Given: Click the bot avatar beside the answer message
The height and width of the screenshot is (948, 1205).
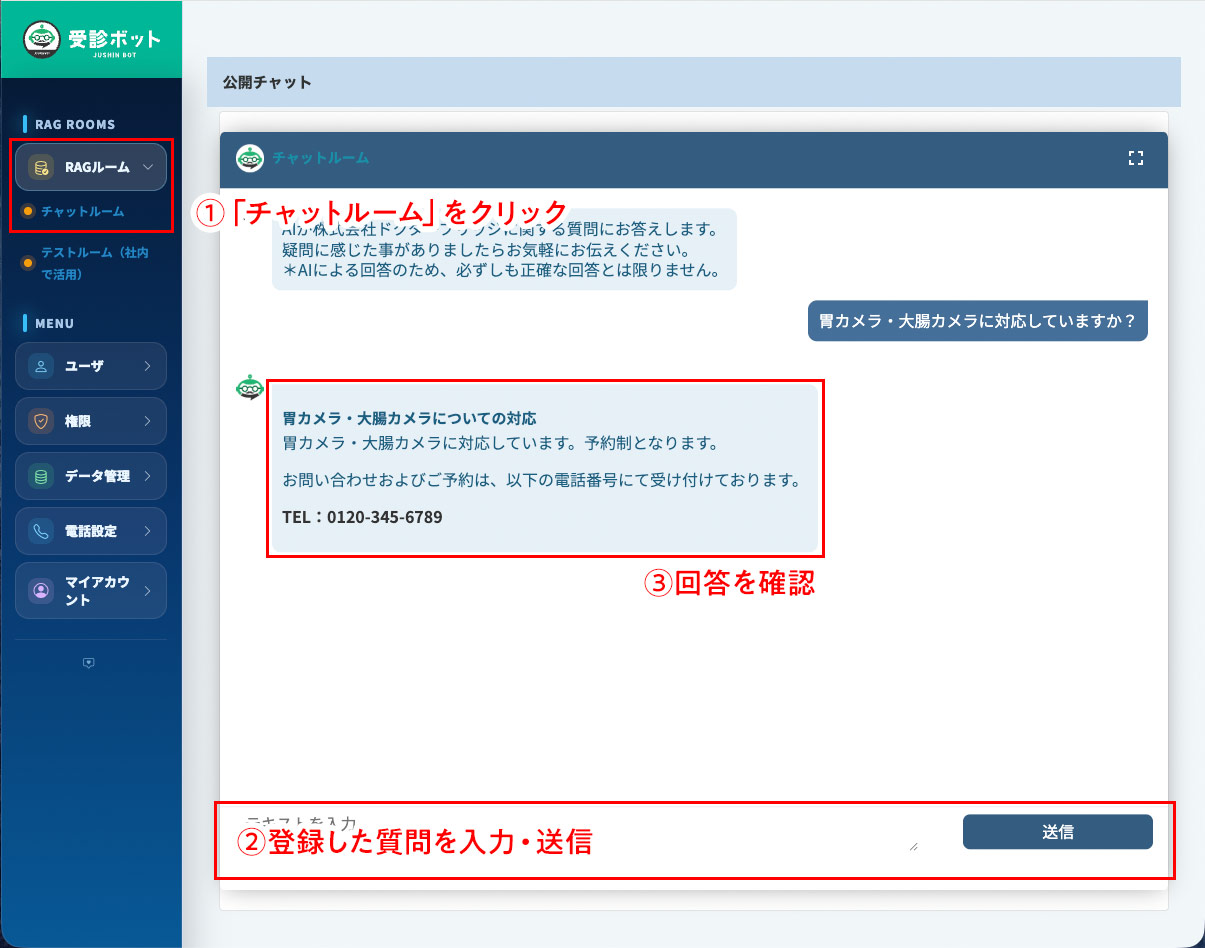Looking at the screenshot, I should coord(249,387).
